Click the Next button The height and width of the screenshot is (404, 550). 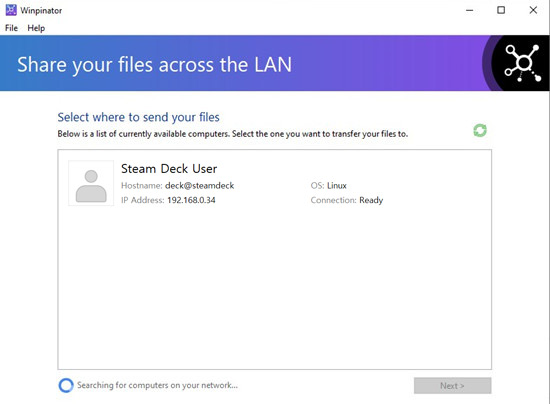pyautogui.click(x=452, y=386)
